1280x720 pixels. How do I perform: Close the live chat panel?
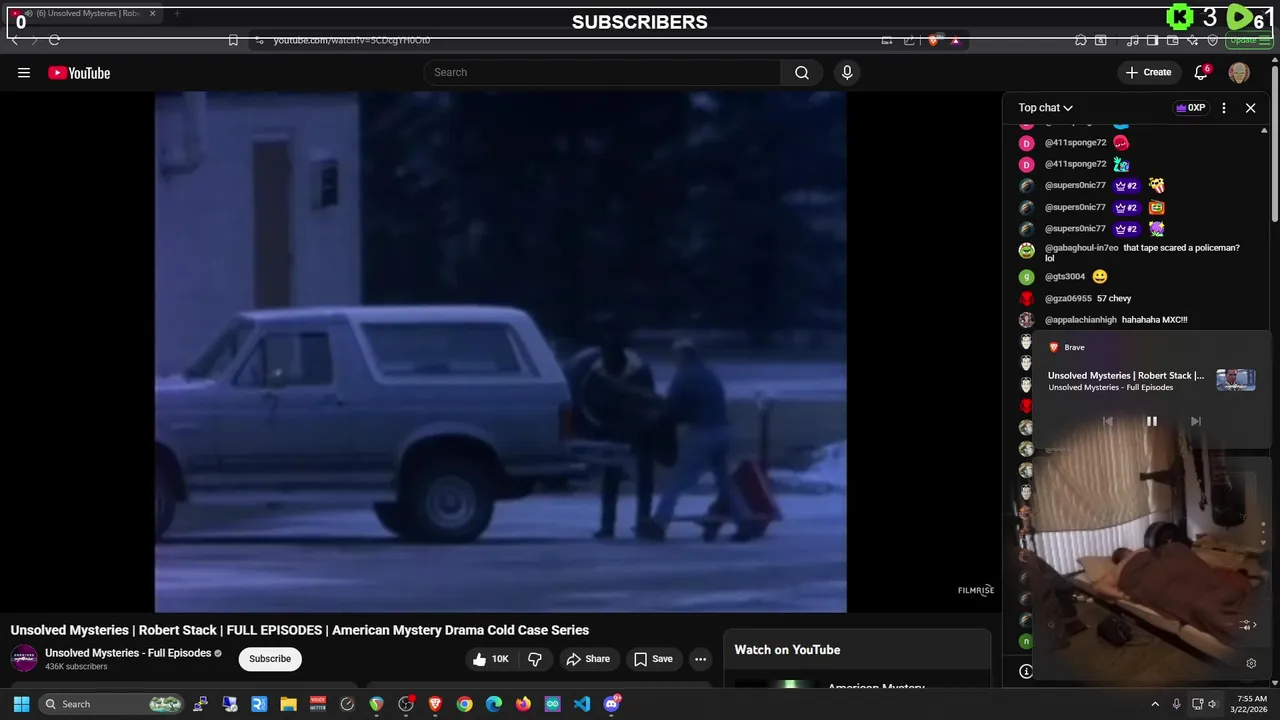[1250, 108]
